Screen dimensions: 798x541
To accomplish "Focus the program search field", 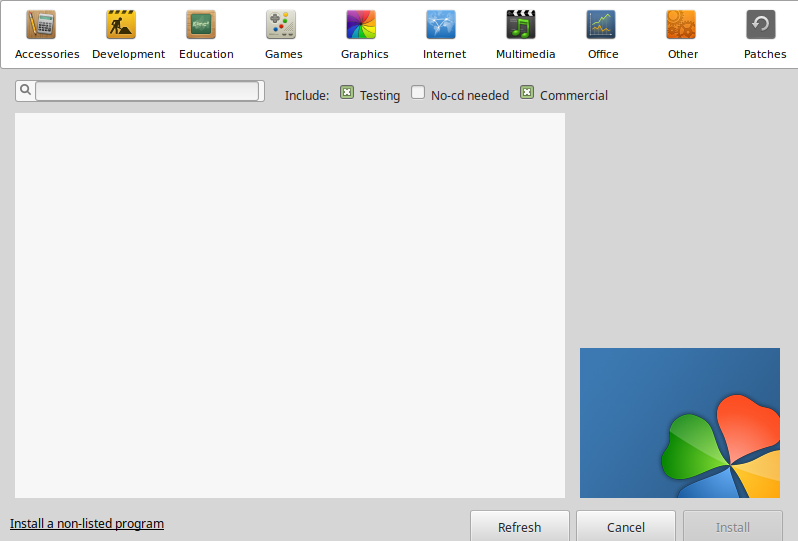I will [x=147, y=91].
